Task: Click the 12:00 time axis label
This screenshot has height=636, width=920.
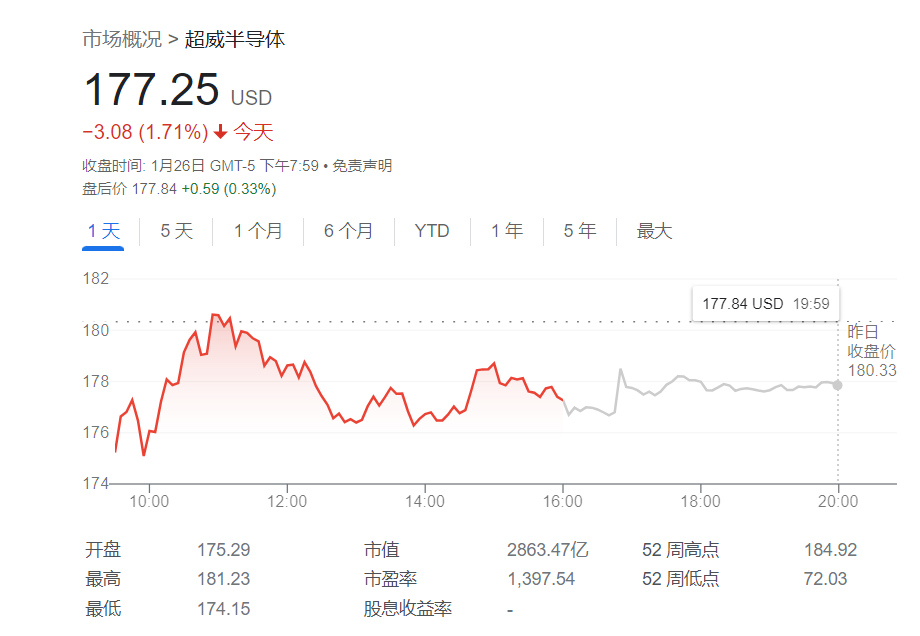Action: [287, 502]
